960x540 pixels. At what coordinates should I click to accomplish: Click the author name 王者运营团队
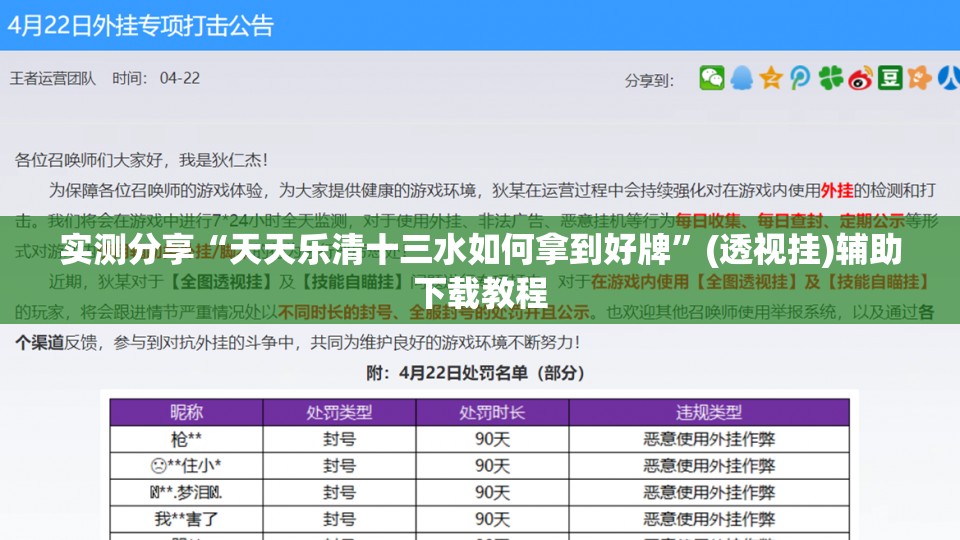click(x=53, y=78)
